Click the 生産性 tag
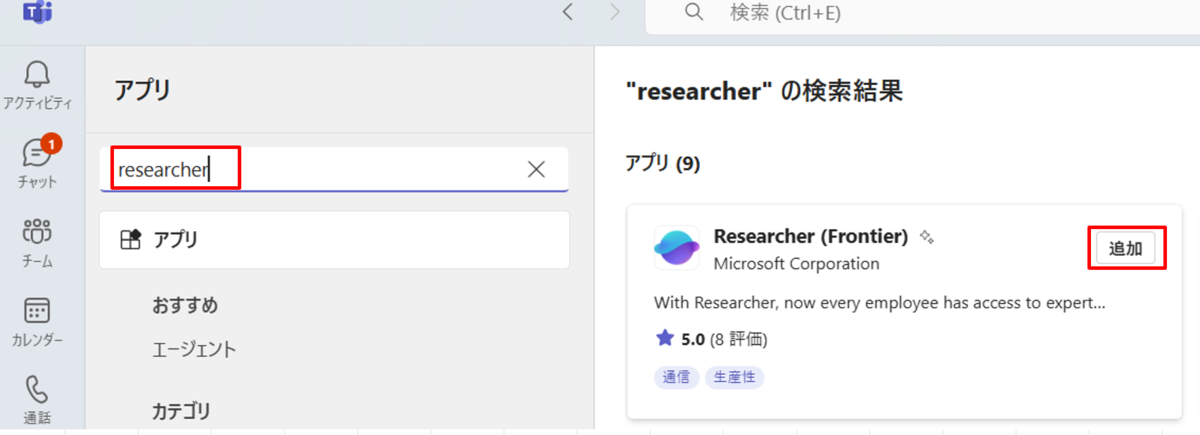The height and width of the screenshot is (435, 1200). point(735,378)
